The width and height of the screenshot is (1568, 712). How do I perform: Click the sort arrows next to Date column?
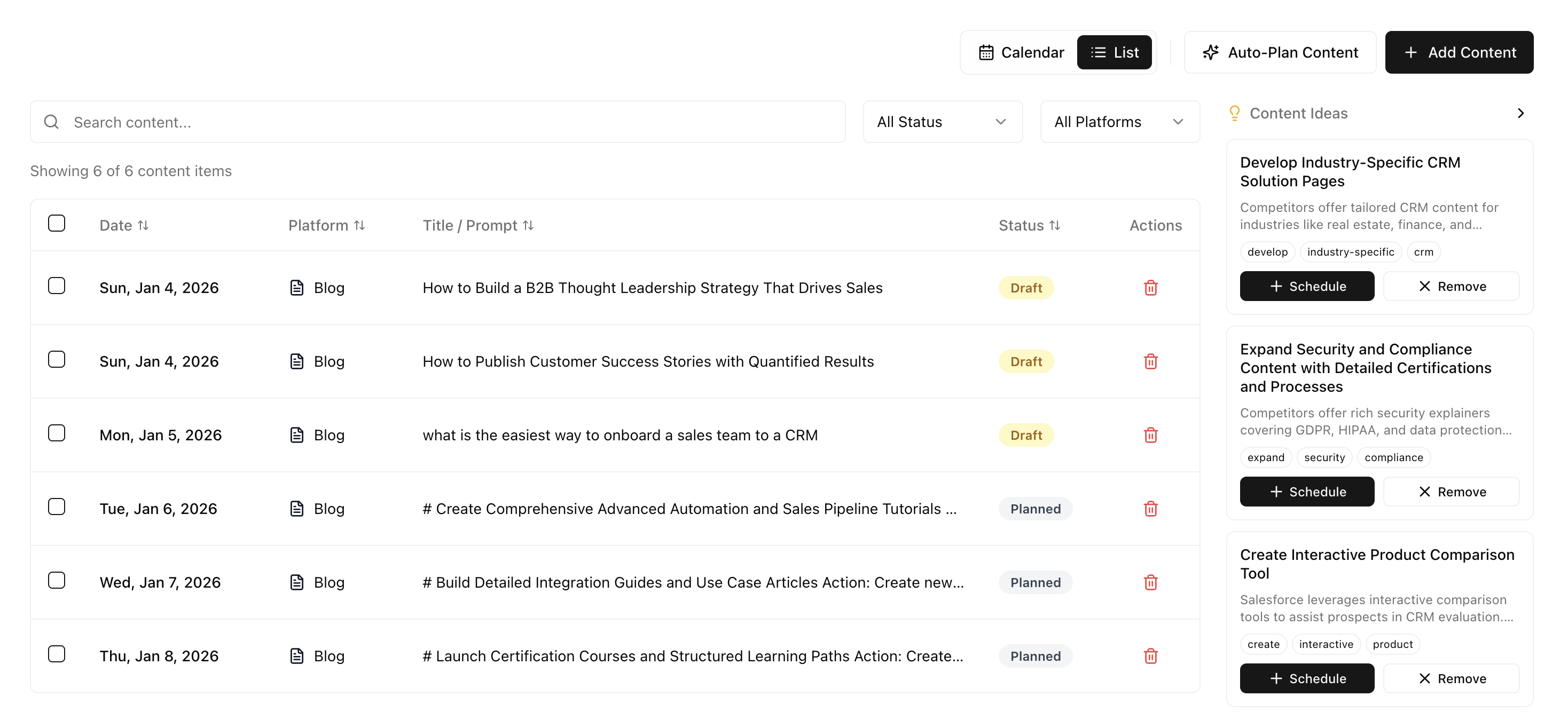(144, 225)
